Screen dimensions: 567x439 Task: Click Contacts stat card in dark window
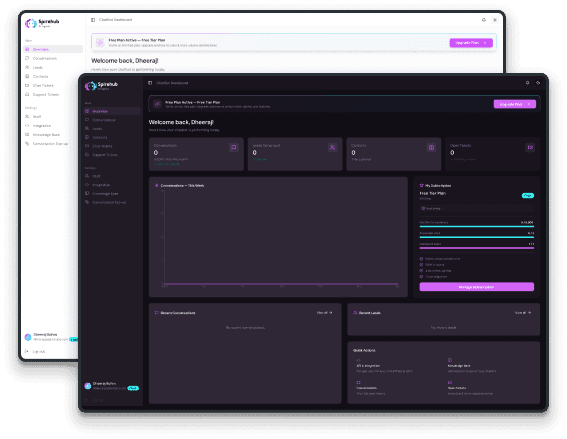394,154
